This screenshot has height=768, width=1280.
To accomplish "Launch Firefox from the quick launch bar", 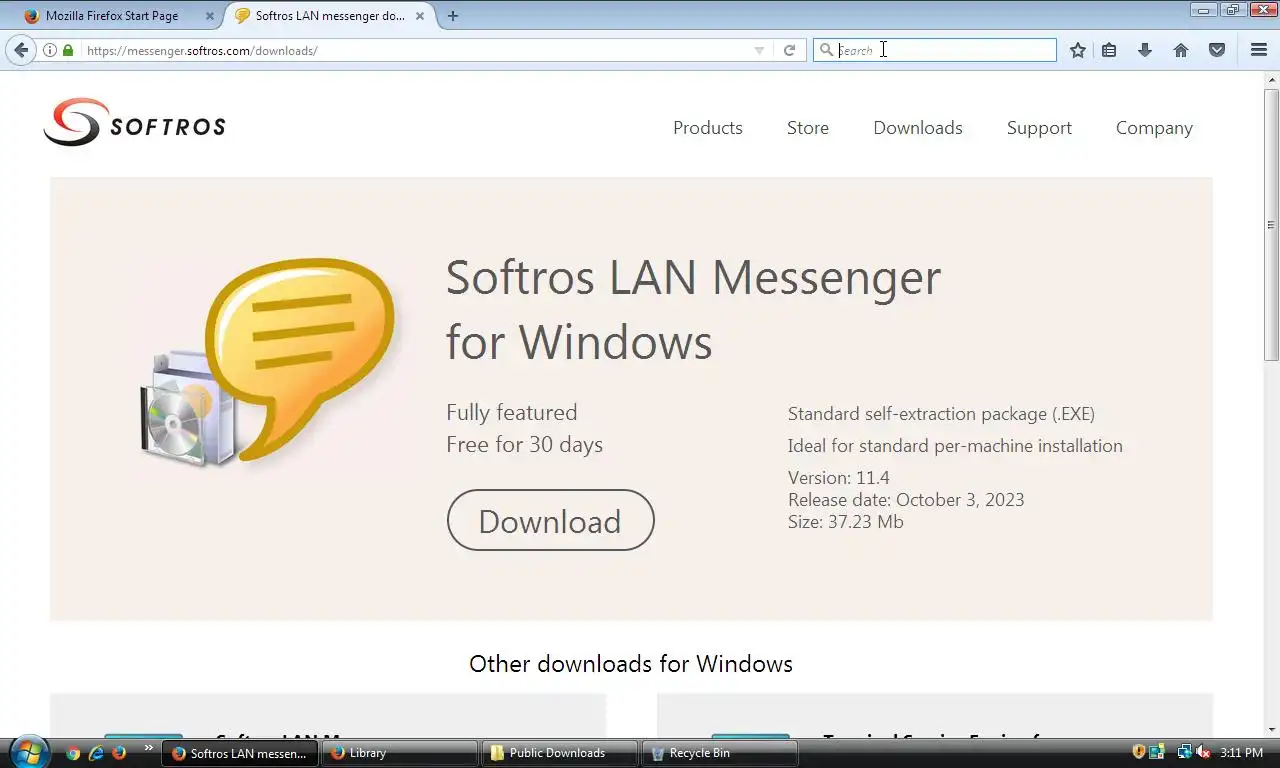I will [119, 753].
